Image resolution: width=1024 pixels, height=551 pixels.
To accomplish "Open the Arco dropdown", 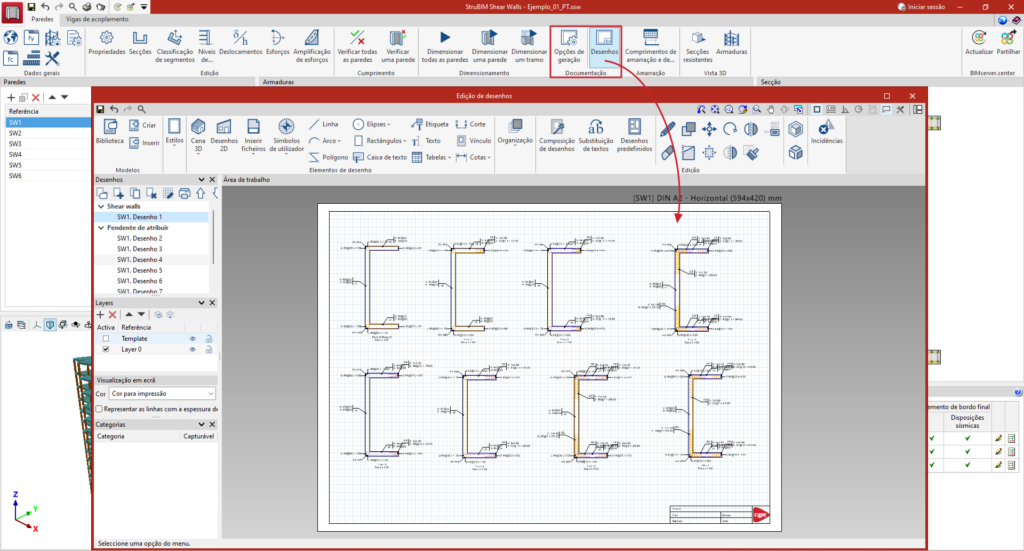I will pyautogui.click(x=325, y=140).
